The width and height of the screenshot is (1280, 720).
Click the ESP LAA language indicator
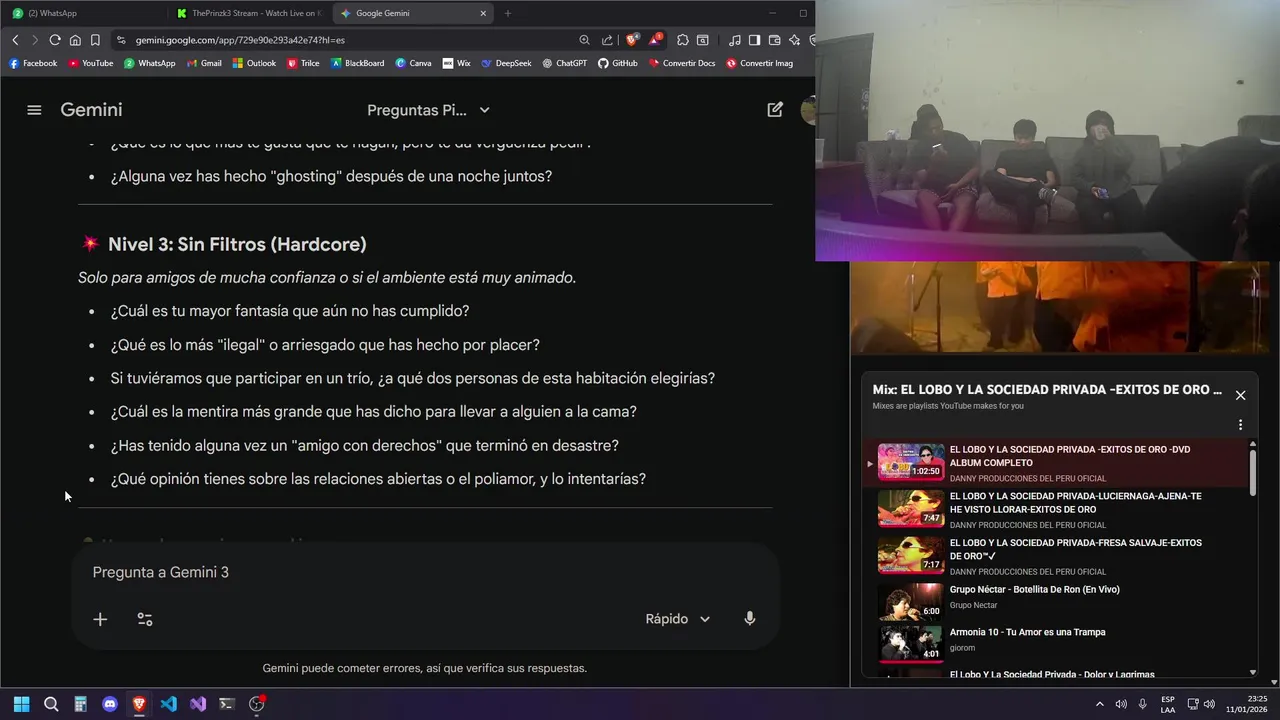1168,704
